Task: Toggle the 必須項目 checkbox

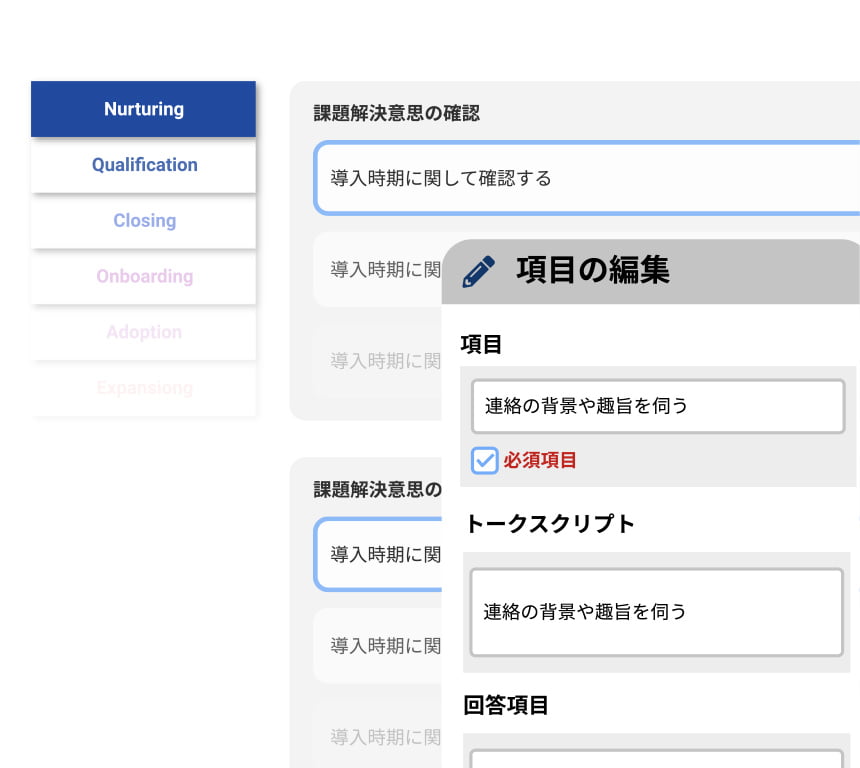Action: (x=484, y=460)
